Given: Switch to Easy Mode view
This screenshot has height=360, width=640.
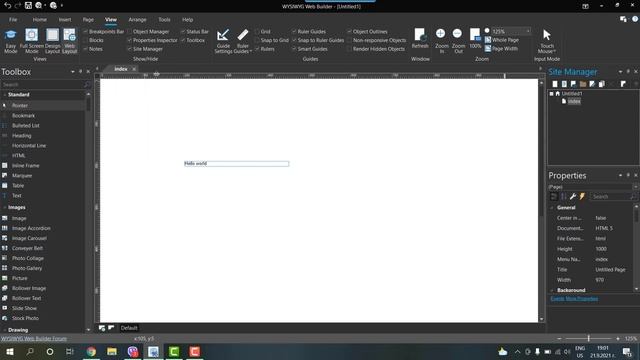Looking at the screenshot, I should (11, 41).
